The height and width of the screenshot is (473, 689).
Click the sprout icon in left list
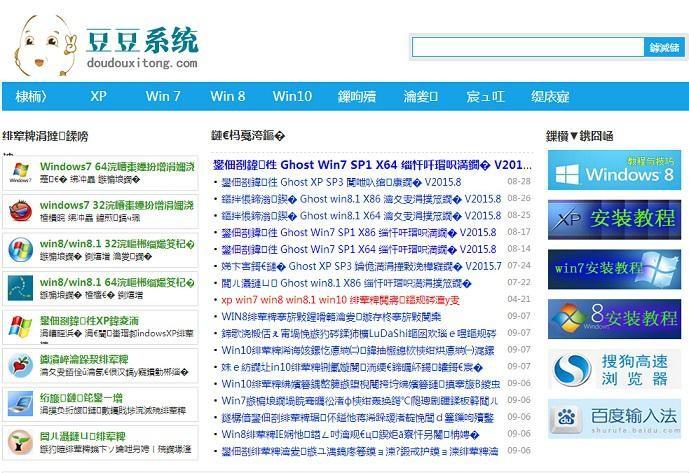click(21, 442)
